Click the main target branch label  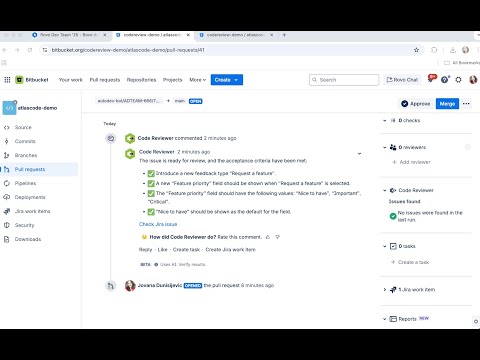click(x=180, y=101)
